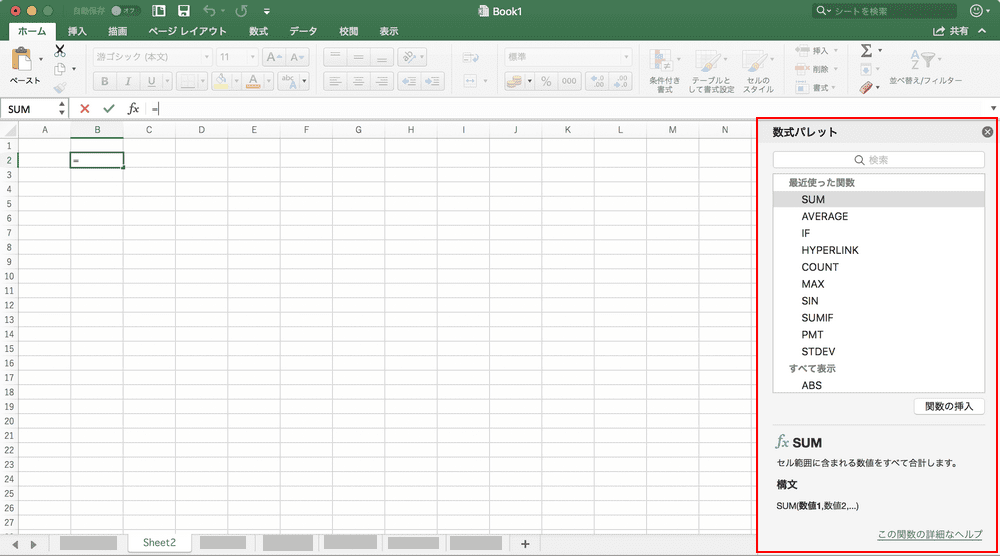
Task: Click the Formula Builder search field
Action: coord(878,160)
